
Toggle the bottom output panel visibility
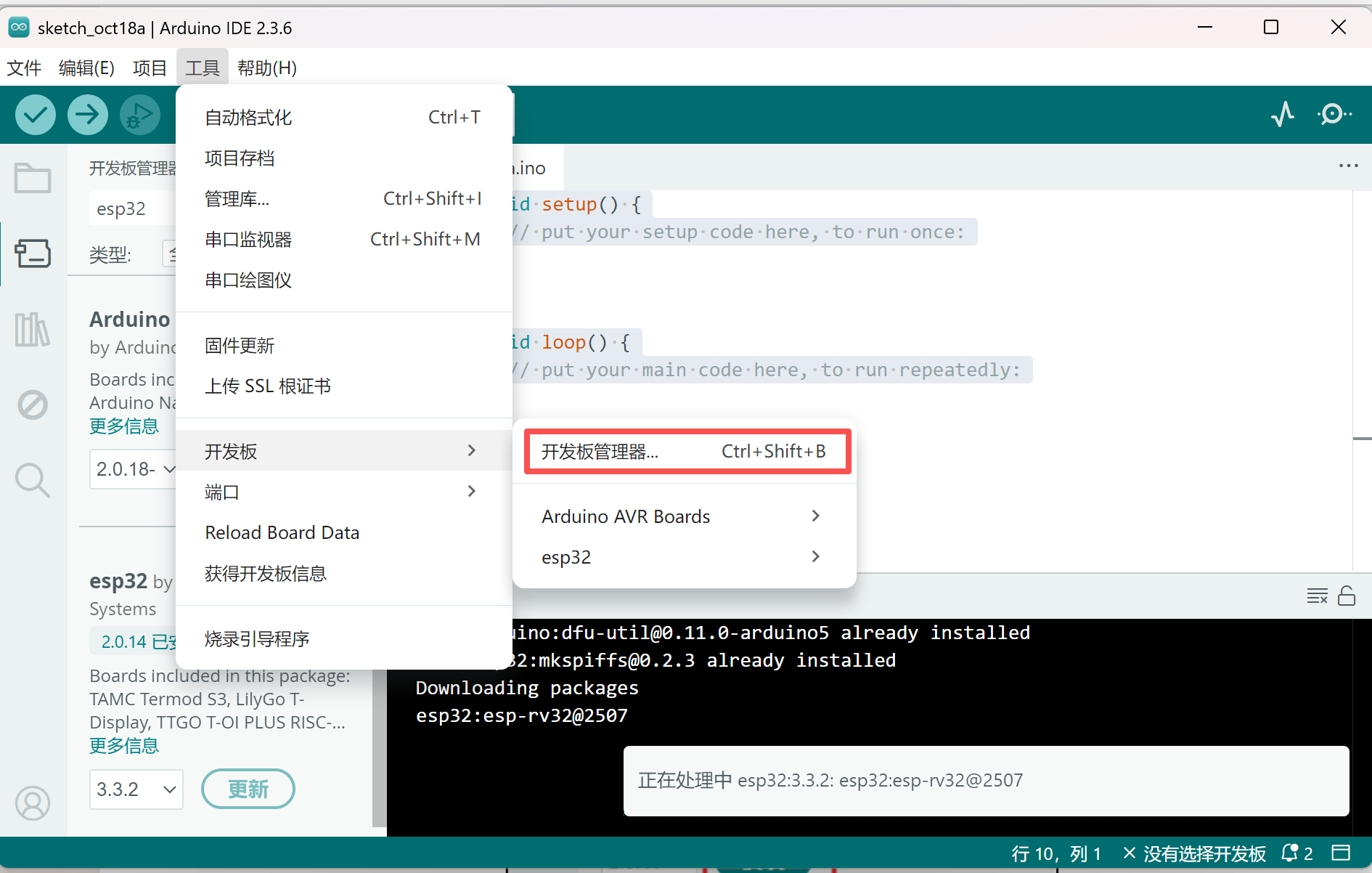pyautogui.click(x=1342, y=853)
